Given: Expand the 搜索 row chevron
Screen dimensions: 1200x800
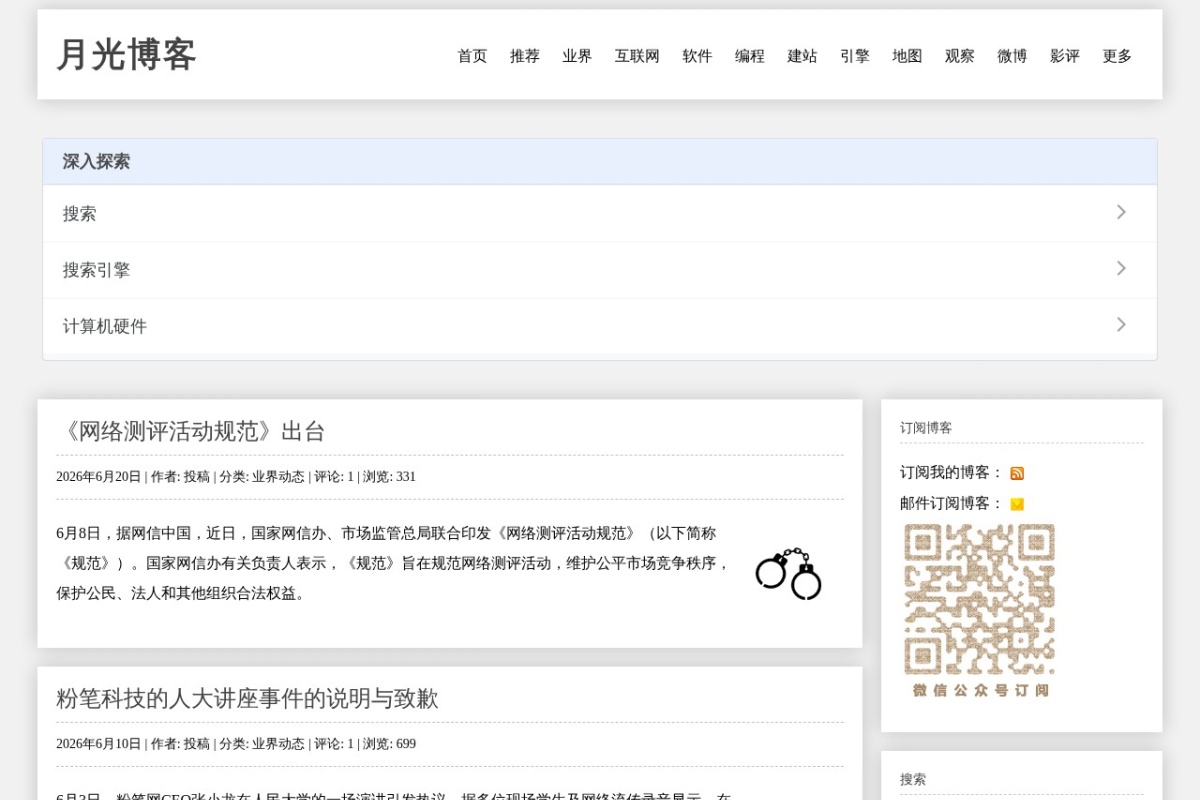Looking at the screenshot, I should tap(1121, 212).
